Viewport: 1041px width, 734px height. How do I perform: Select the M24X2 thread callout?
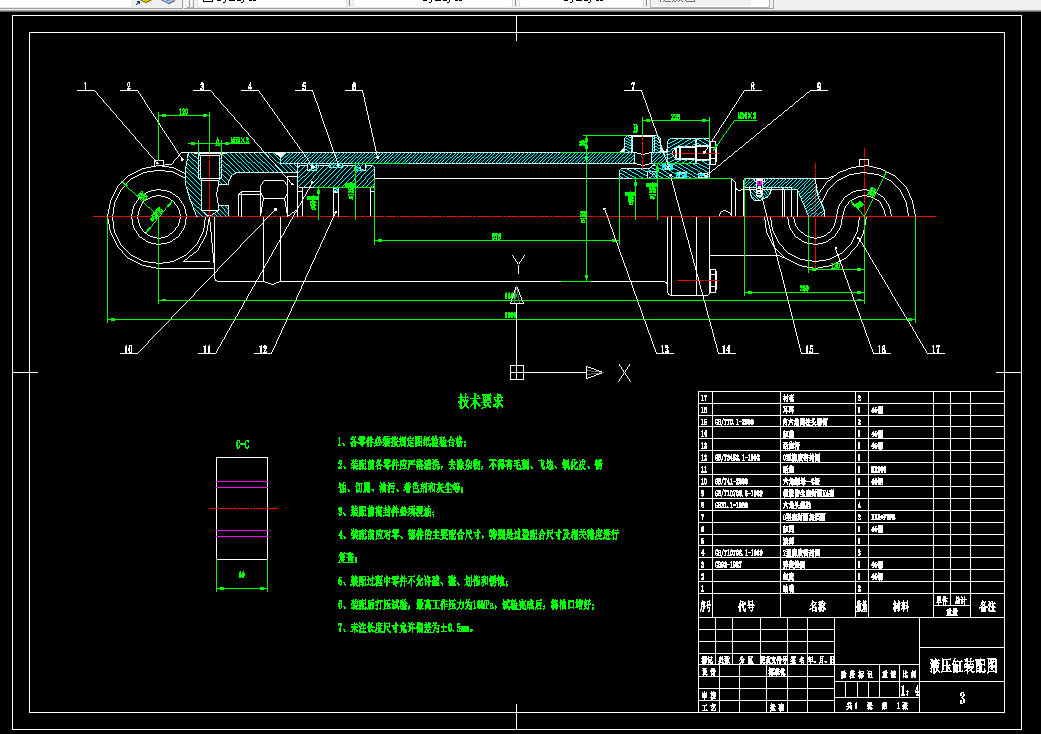coord(747,115)
